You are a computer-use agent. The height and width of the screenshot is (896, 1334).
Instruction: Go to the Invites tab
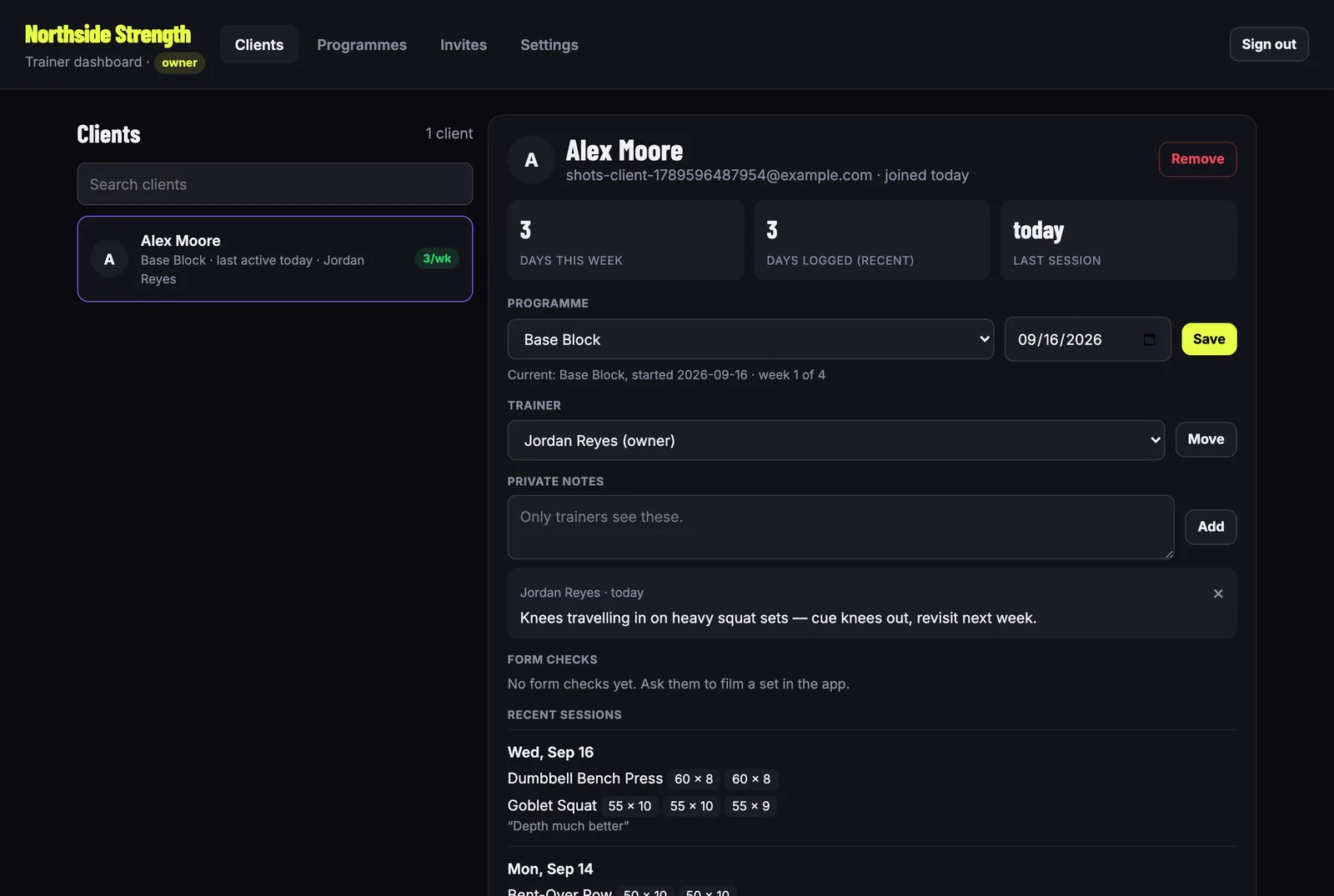[x=464, y=44]
